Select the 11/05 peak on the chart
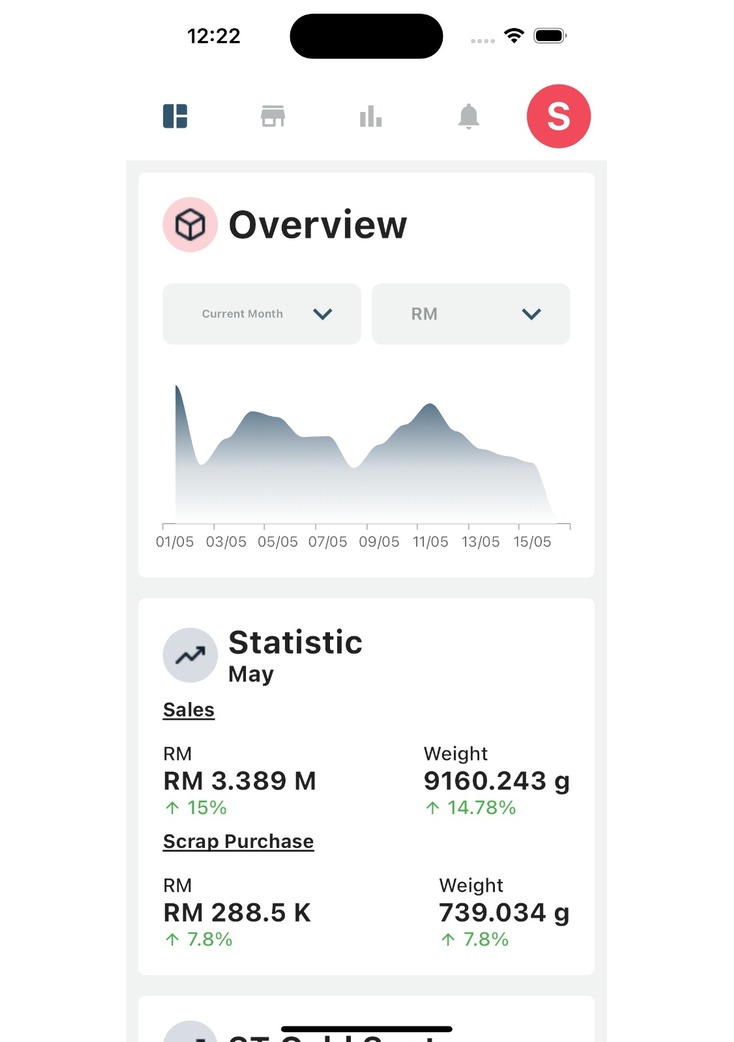This screenshot has width=734, height=1042. point(430,406)
